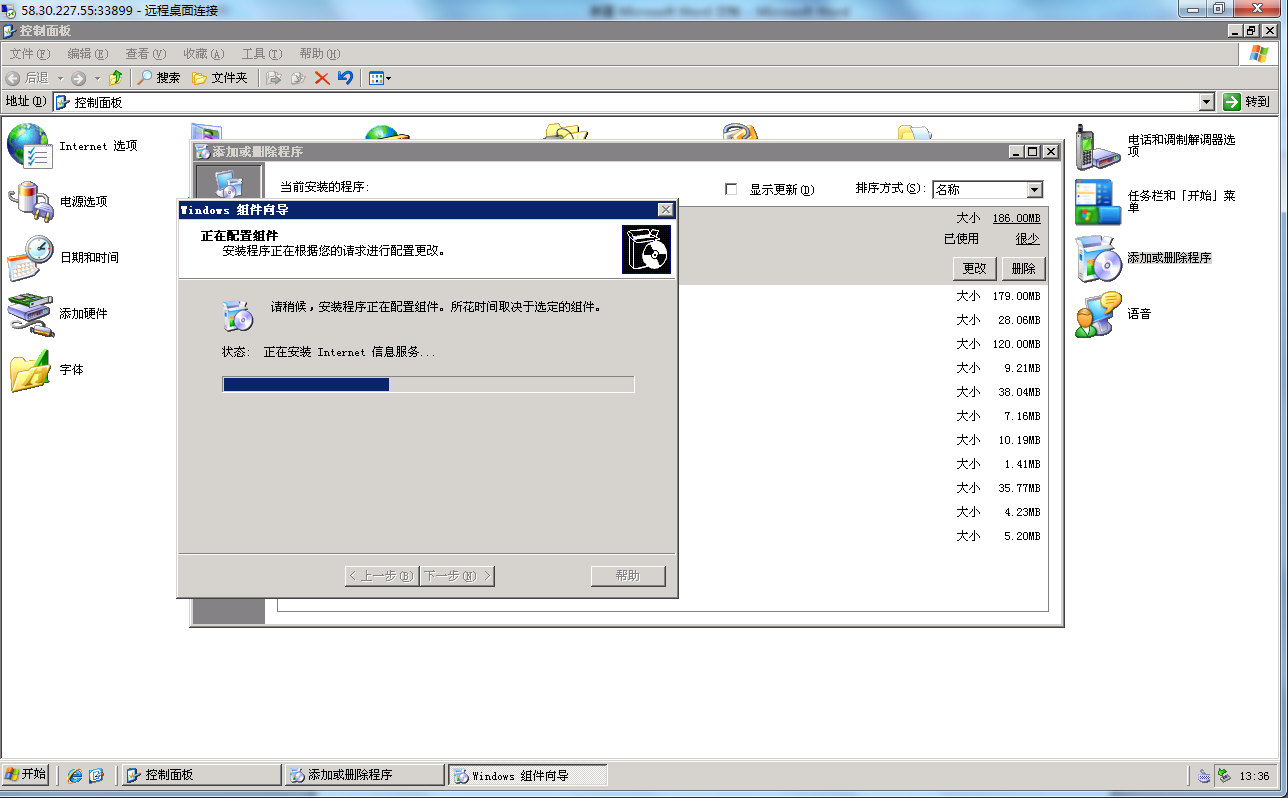Click the 删除 button
Image resolution: width=1288 pixels, height=798 pixels.
coord(1023,268)
